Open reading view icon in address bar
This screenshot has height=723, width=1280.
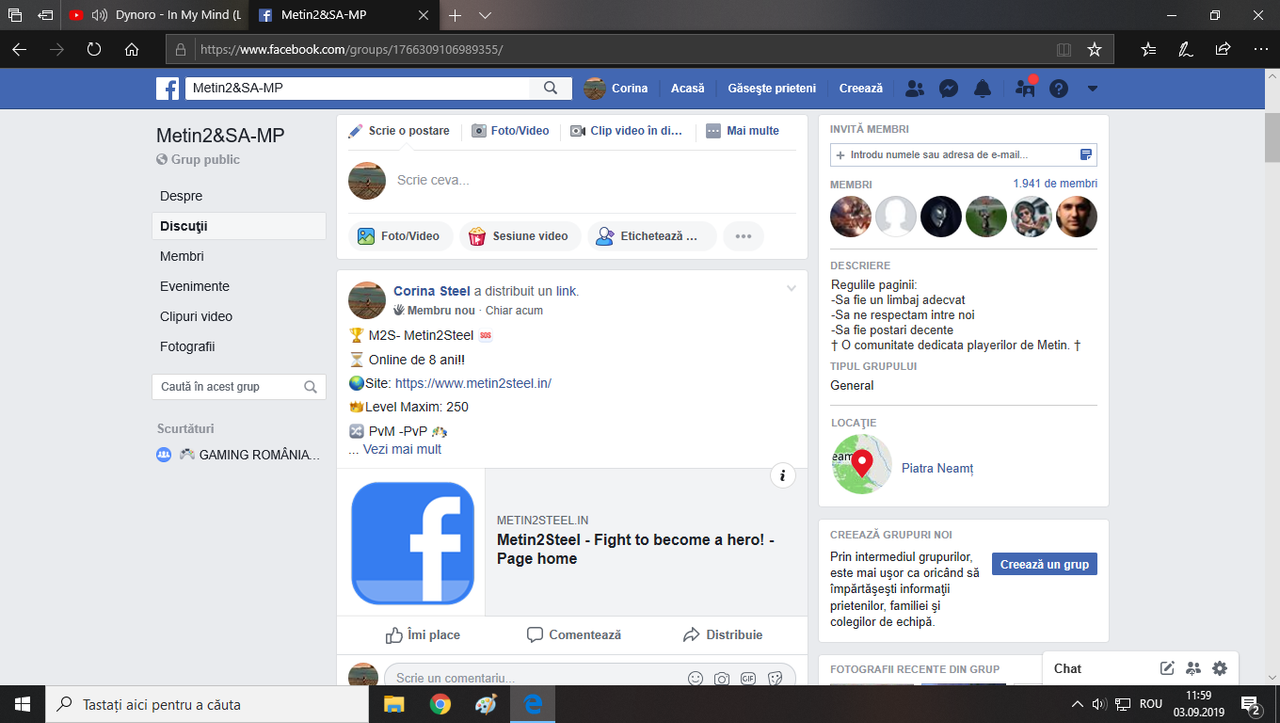[x=1064, y=49]
